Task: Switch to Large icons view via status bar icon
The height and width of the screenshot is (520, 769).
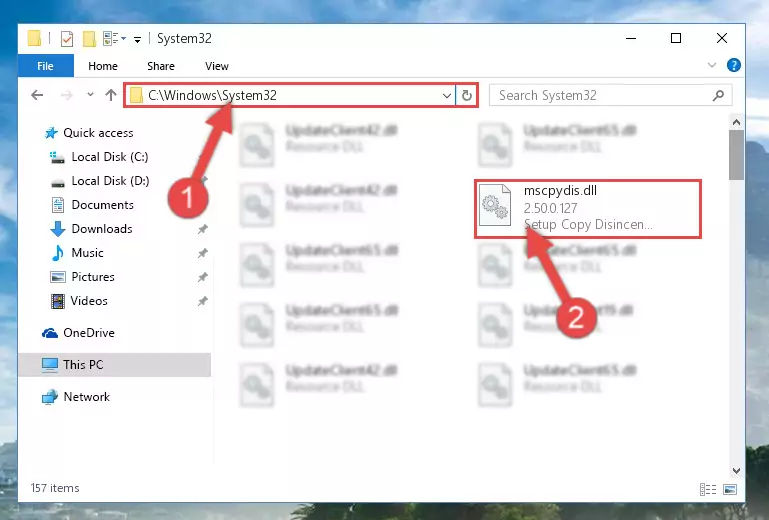Action: pyautogui.click(x=730, y=490)
